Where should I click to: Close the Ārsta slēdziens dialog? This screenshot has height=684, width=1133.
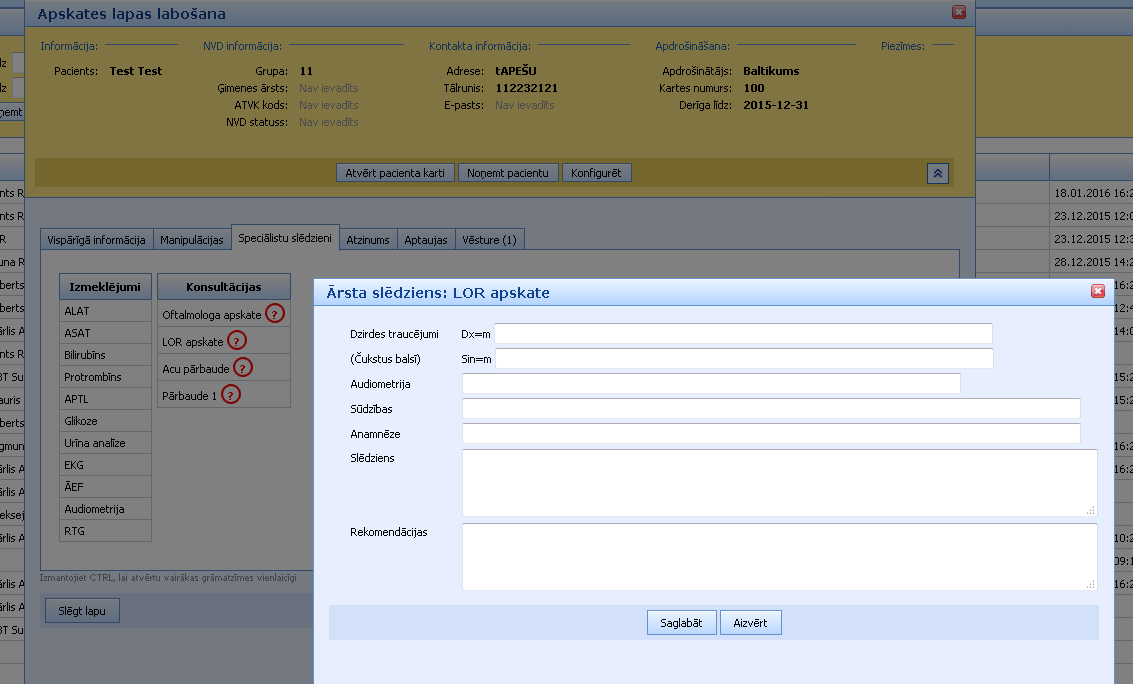click(x=1098, y=291)
